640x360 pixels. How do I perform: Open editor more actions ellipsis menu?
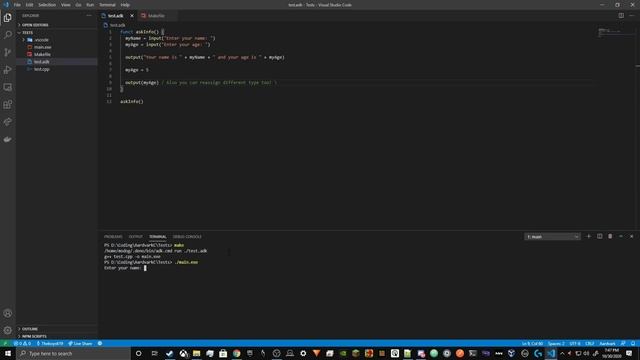coord(631,16)
